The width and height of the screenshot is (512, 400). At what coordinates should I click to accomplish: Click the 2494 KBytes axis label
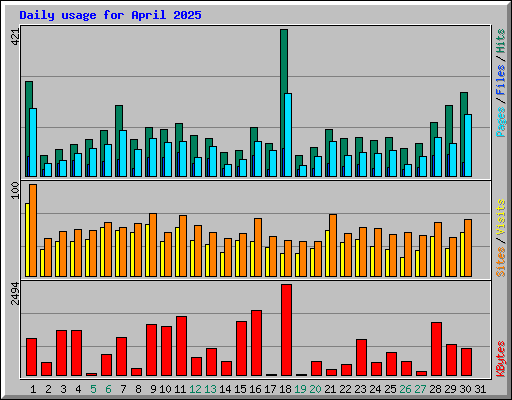15,293
